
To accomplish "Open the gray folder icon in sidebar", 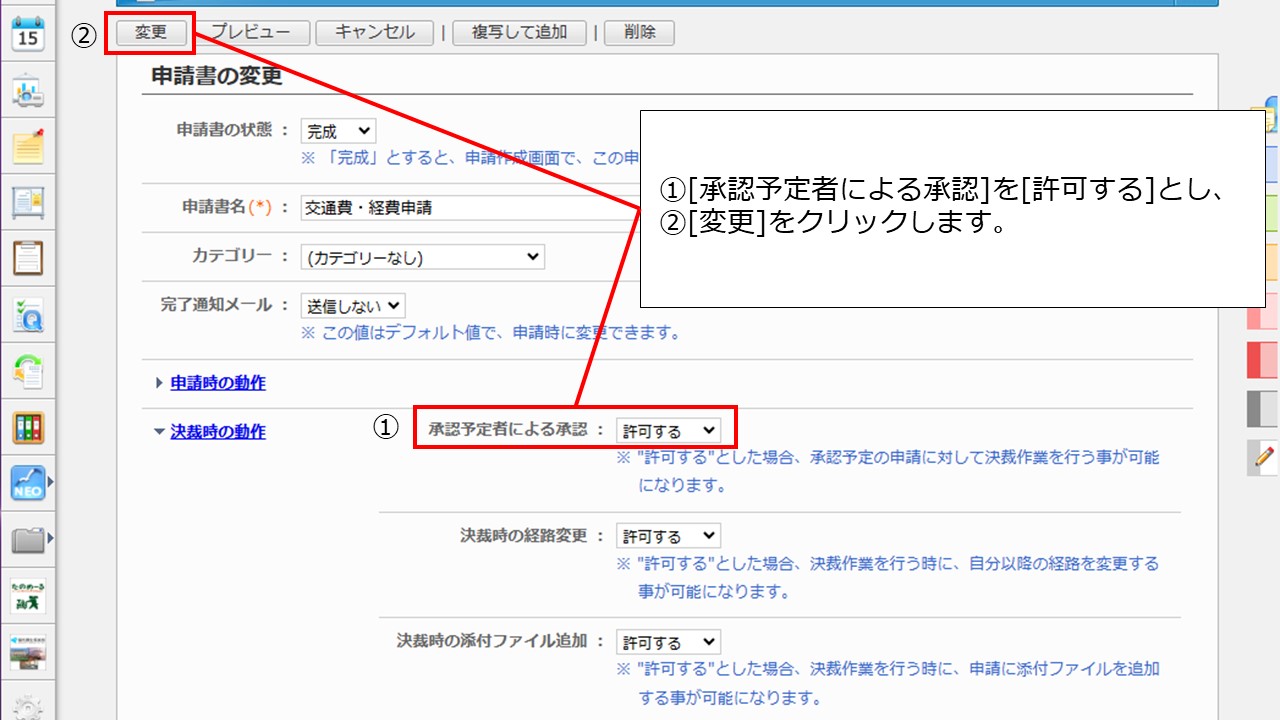I will pos(28,541).
